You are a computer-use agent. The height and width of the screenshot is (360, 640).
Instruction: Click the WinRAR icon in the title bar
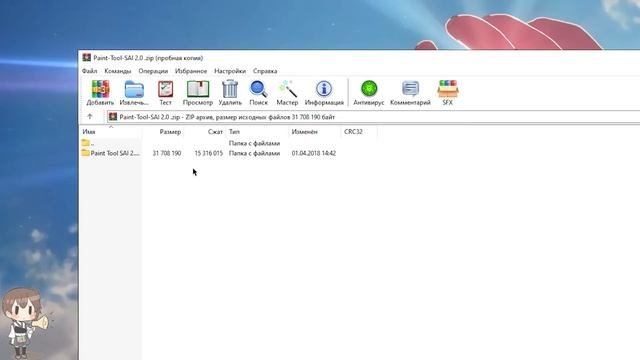[86, 58]
